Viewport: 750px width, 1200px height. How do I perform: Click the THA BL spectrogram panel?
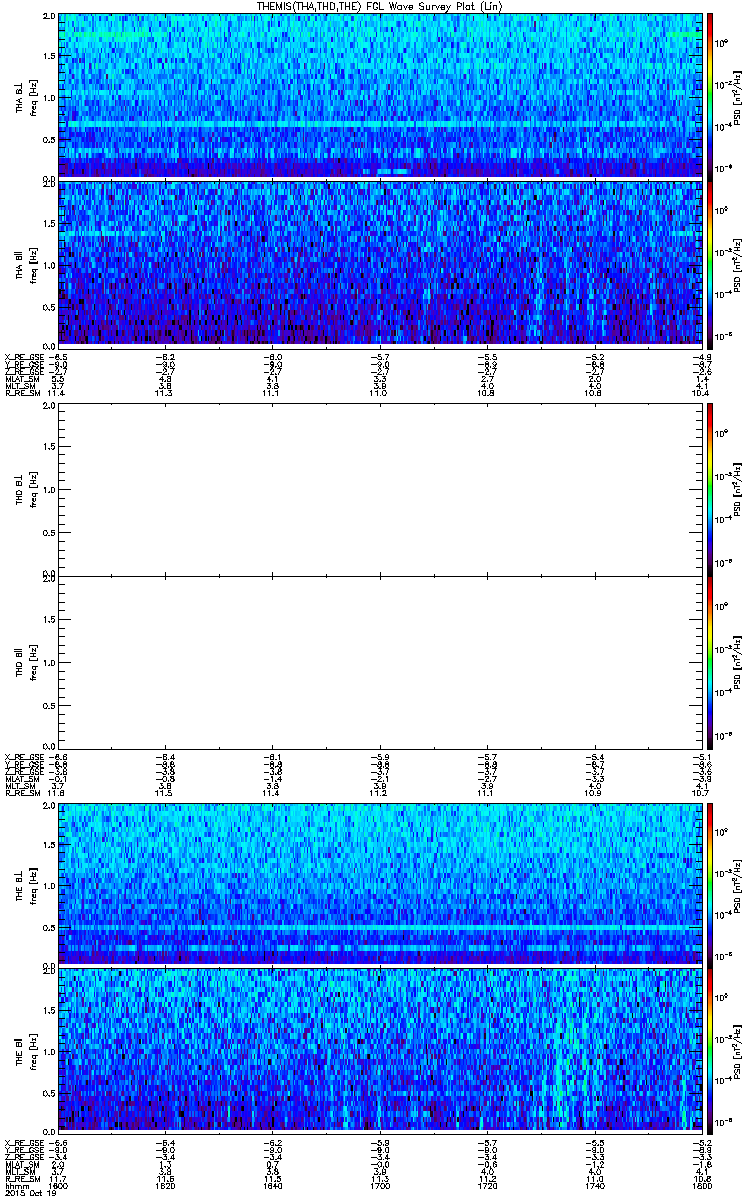coord(380,95)
